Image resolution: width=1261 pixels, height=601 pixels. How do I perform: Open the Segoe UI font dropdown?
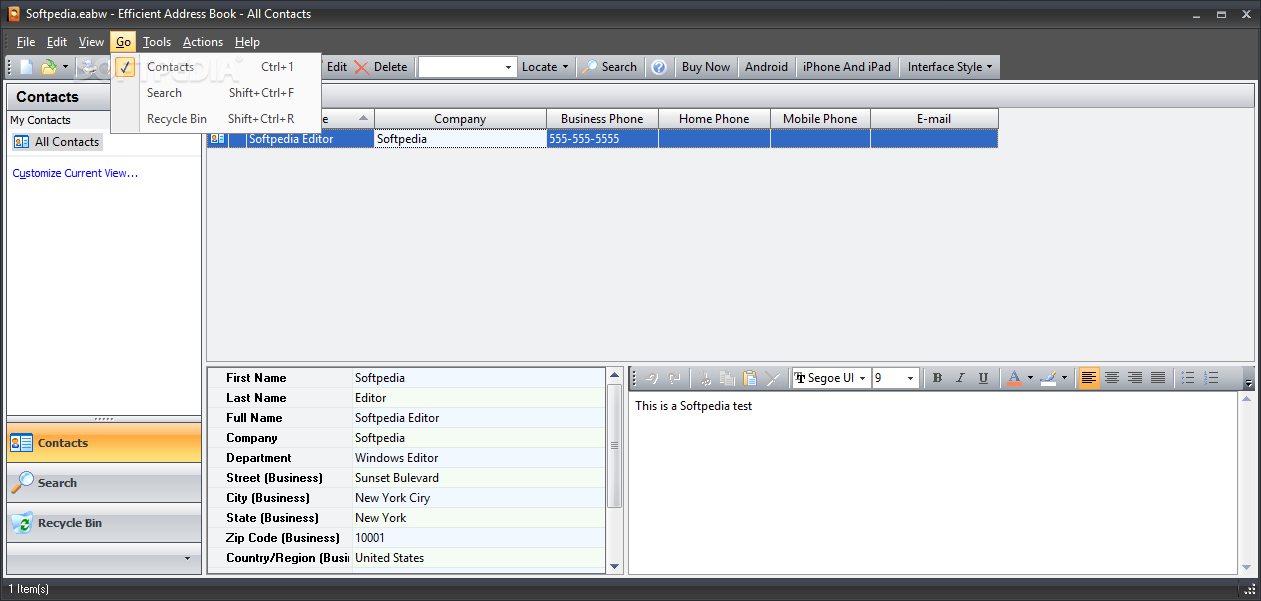862,378
